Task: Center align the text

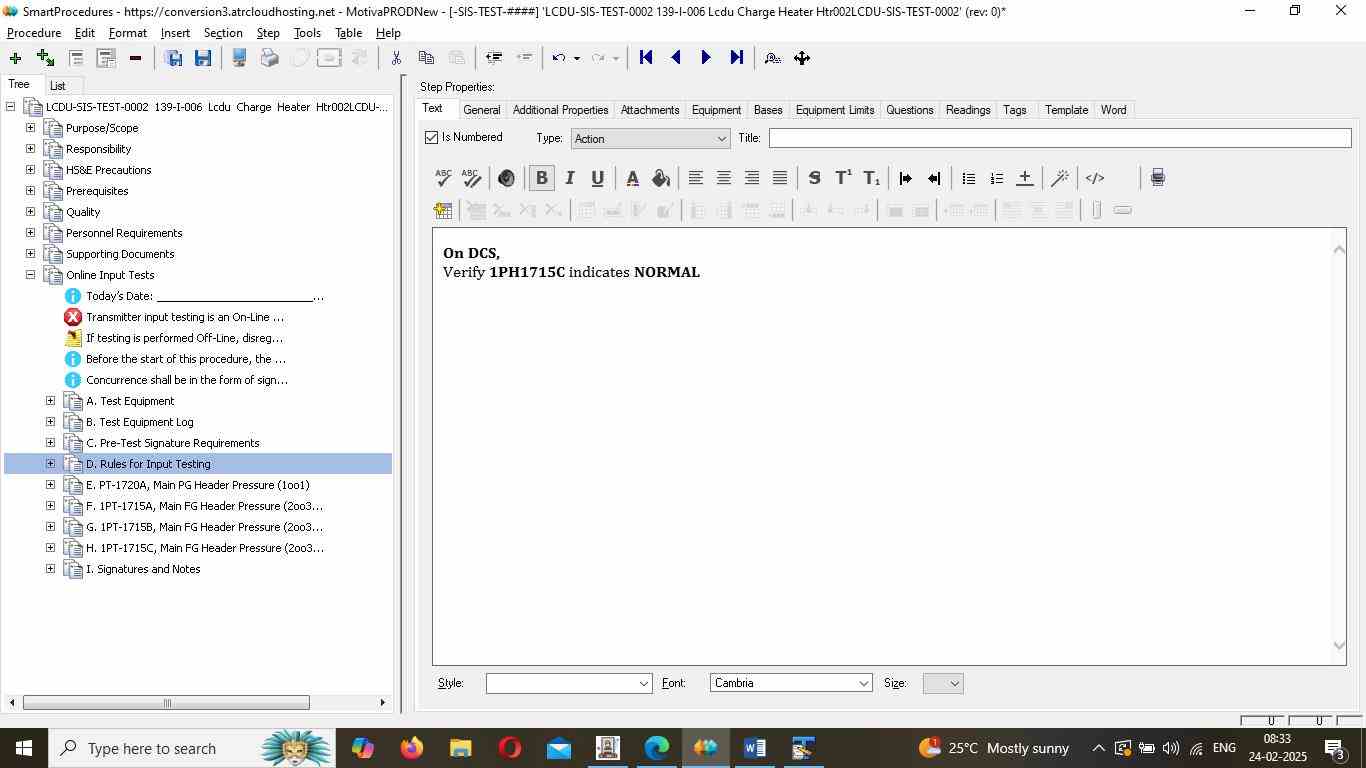Action: coord(723,178)
